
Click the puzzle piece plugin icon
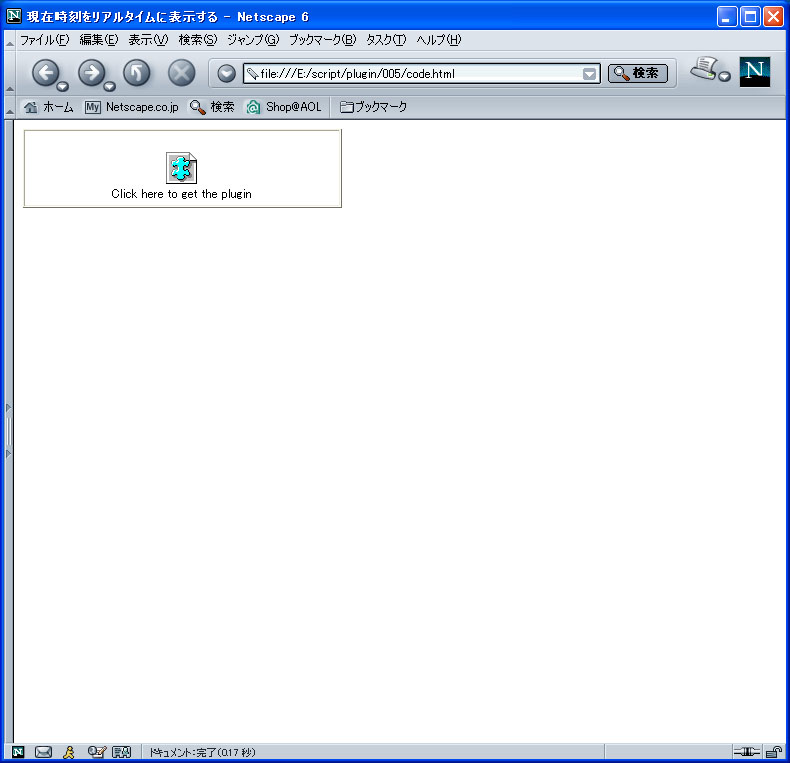[181, 168]
